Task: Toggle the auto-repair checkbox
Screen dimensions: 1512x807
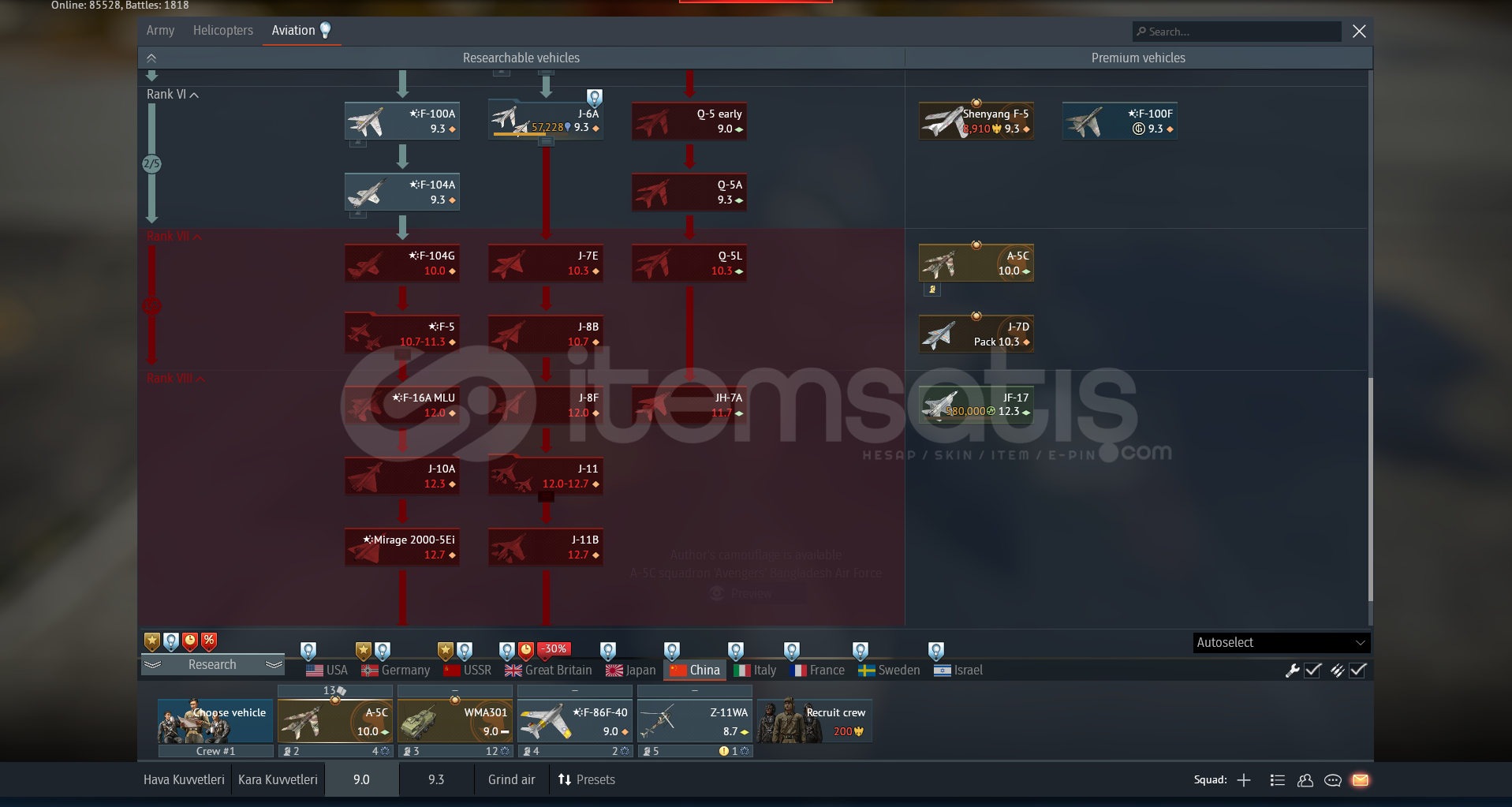Action: pyautogui.click(x=1313, y=671)
